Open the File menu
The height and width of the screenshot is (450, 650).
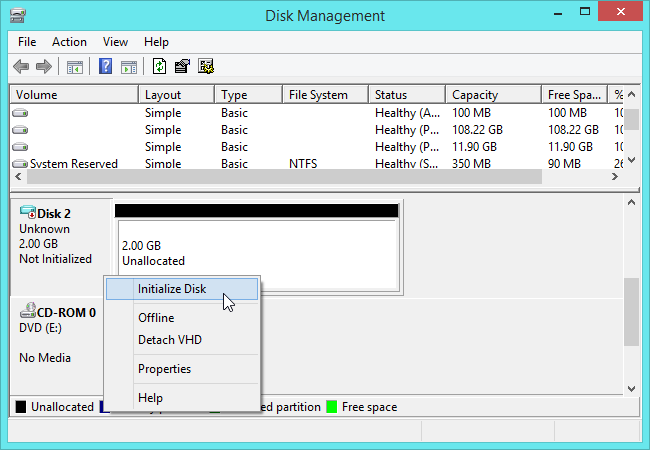pos(27,42)
